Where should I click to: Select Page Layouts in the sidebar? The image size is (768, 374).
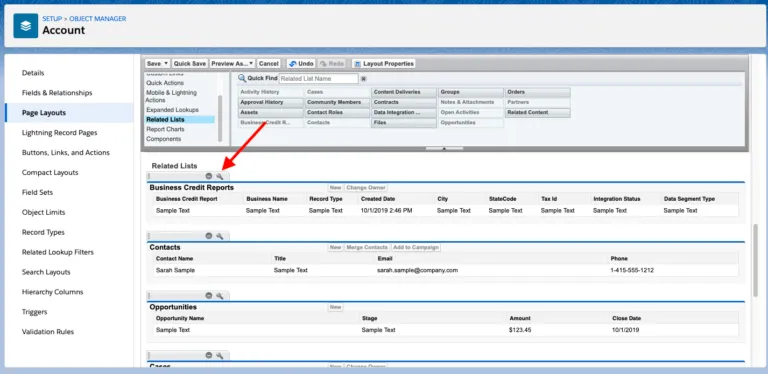44,113
